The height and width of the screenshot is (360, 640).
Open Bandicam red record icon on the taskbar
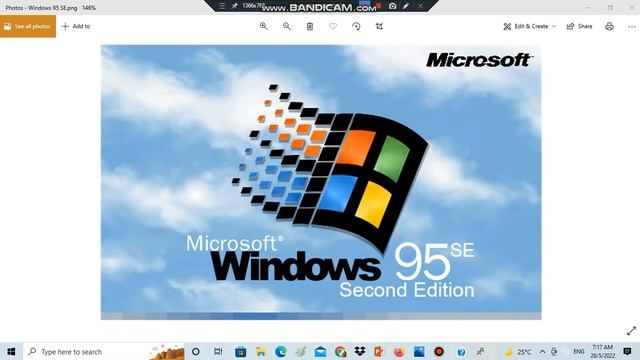coord(439,351)
